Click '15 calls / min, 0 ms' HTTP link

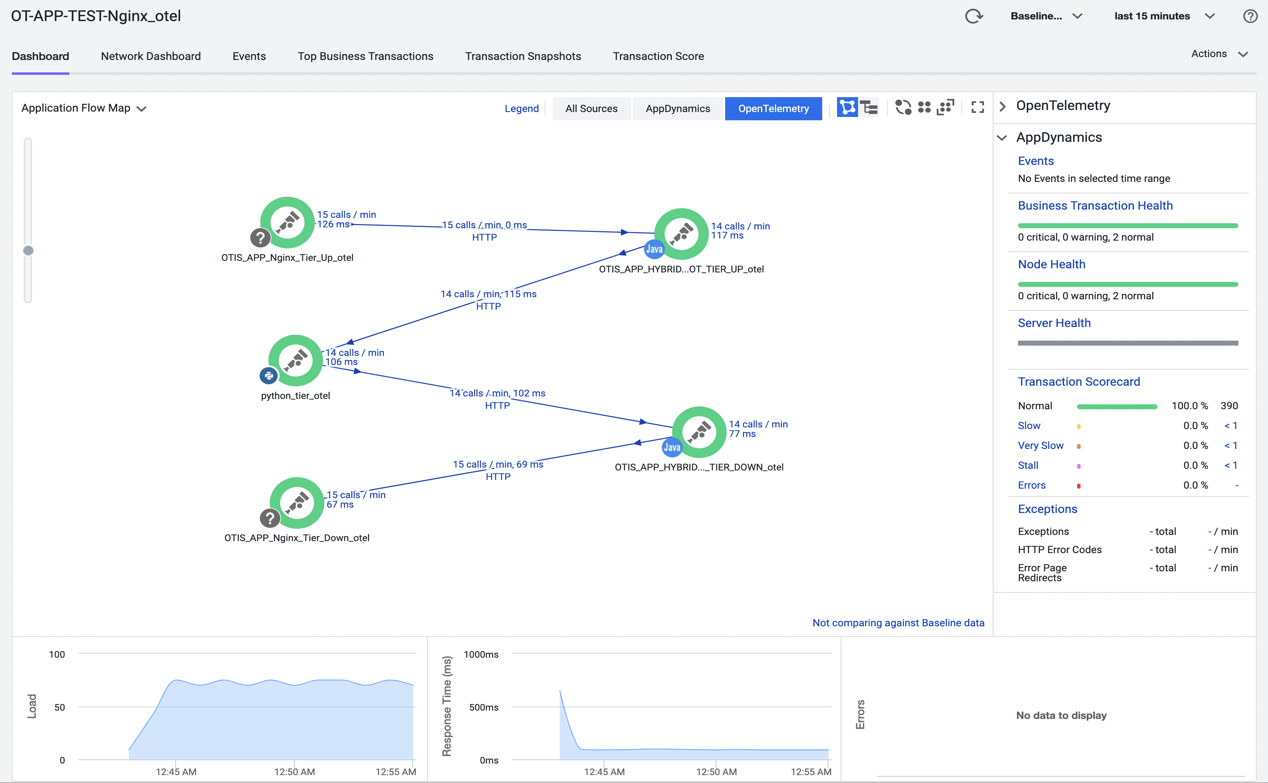484,231
